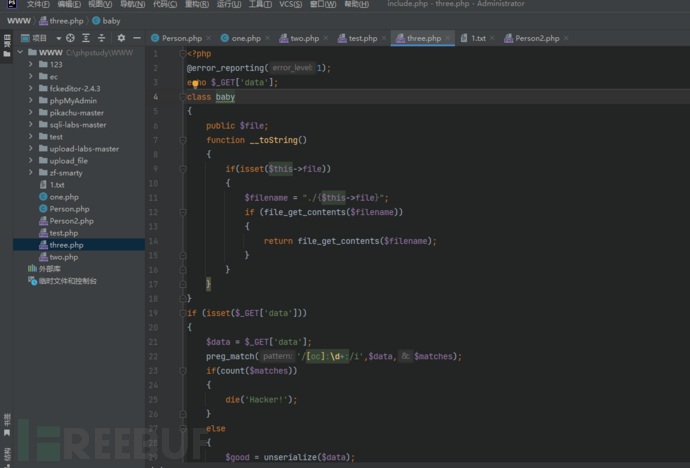Close the Person.php tab
Screen dimensions: 690x468
(x=209, y=38)
